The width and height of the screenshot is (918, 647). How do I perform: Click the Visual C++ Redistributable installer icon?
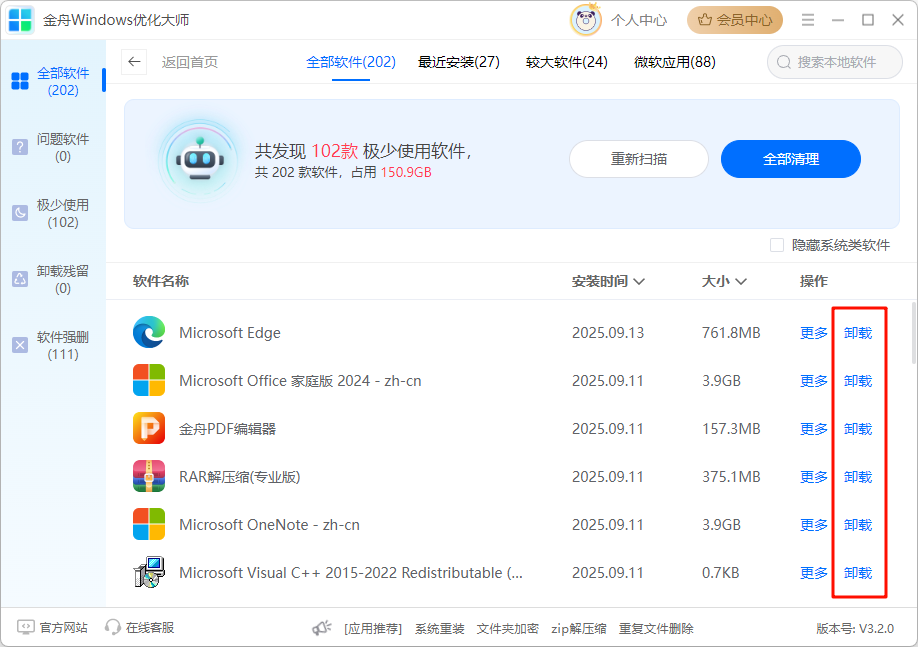coord(149,572)
